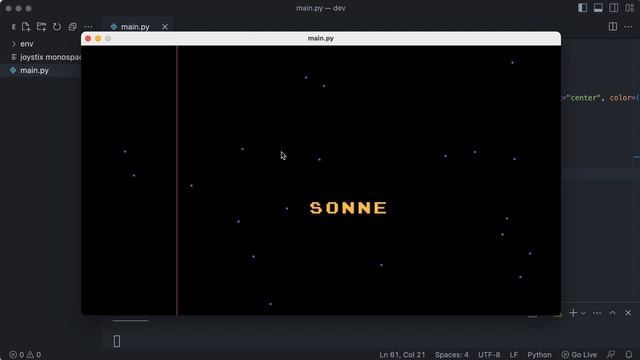The width and height of the screenshot is (640, 360).
Task: Open the Explorer more actions menu
Action: 88,27
